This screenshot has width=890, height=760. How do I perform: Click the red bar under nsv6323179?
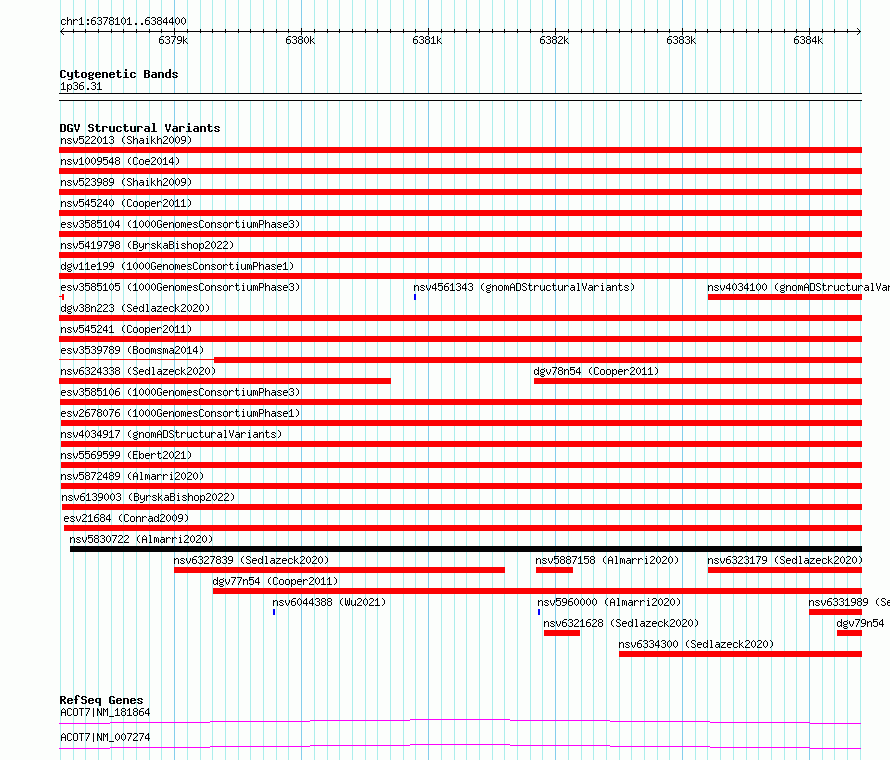pyautogui.click(x=785, y=570)
